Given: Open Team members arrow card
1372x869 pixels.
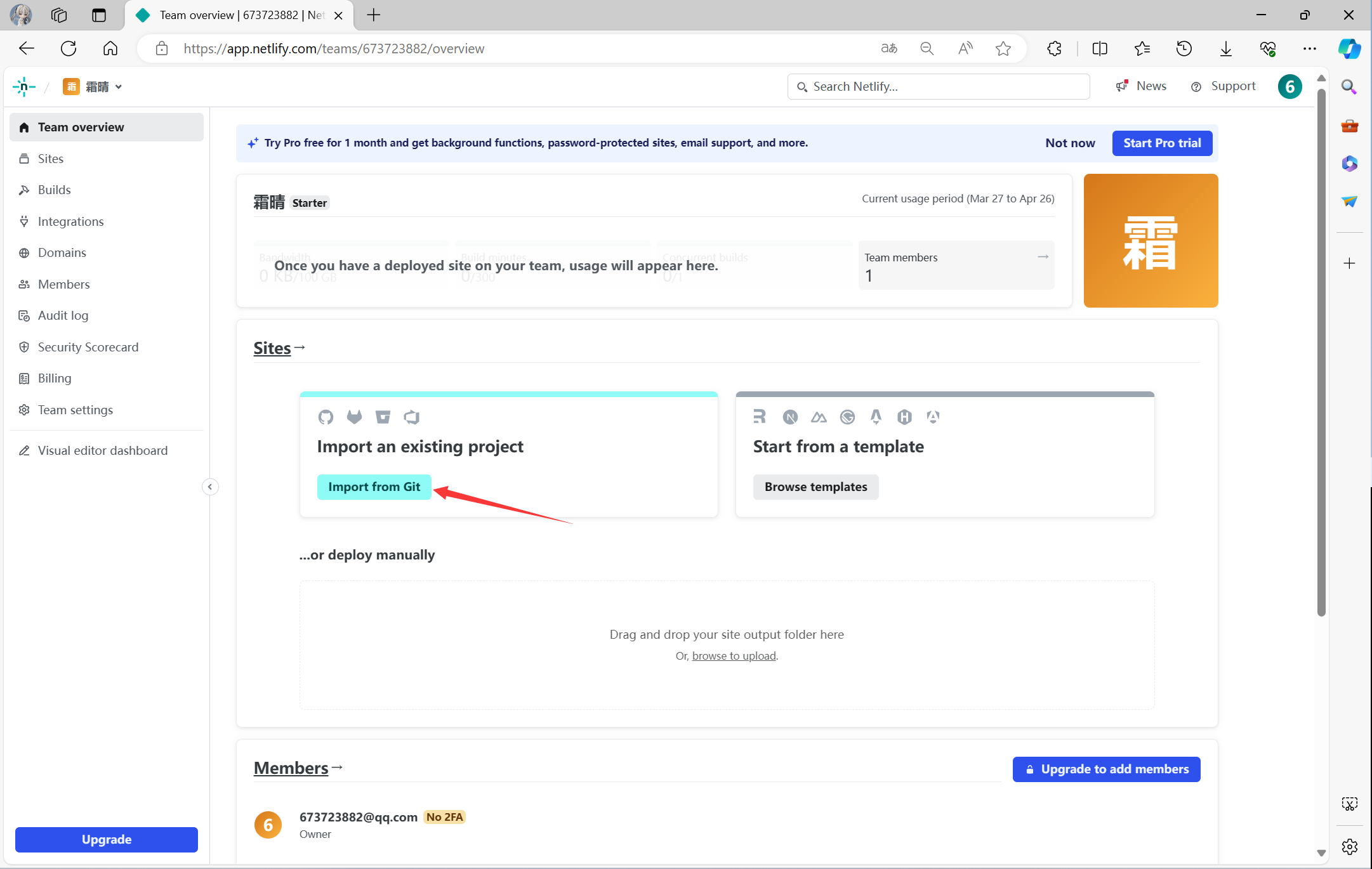Looking at the screenshot, I should pyautogui.click(x=956, y=265).
